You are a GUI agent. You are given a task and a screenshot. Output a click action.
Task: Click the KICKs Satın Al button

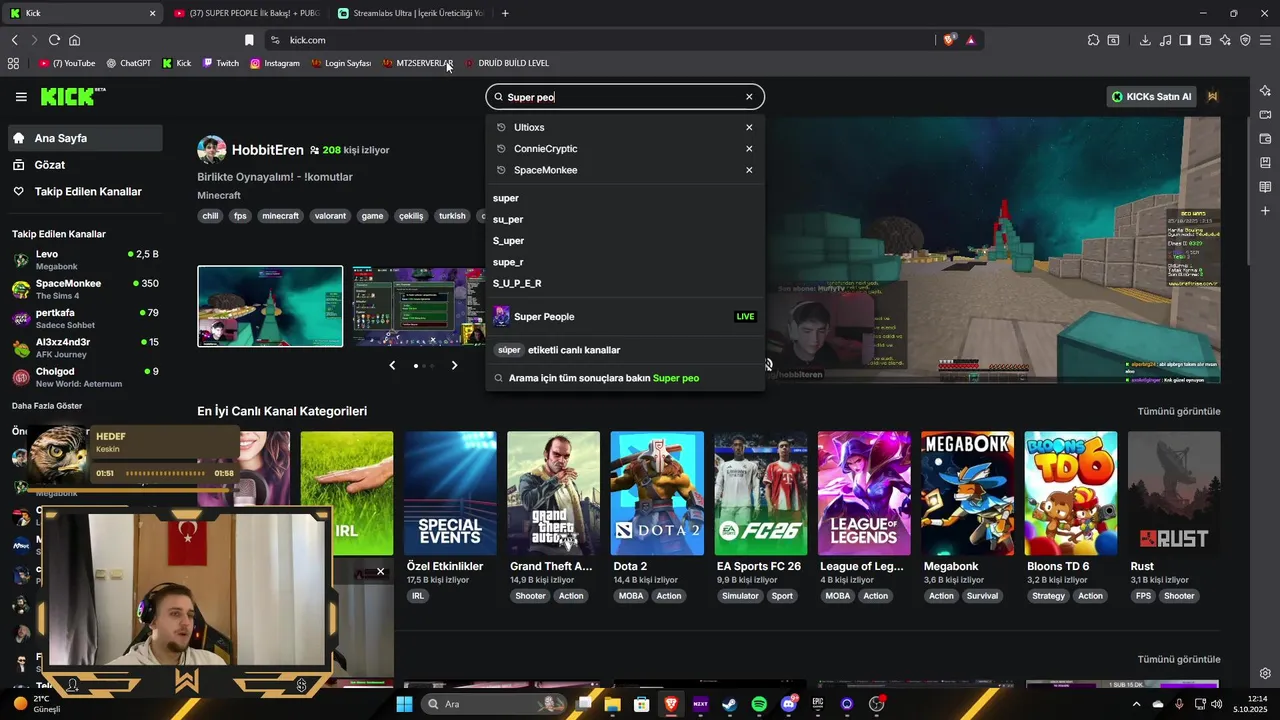coord(1152,97)
